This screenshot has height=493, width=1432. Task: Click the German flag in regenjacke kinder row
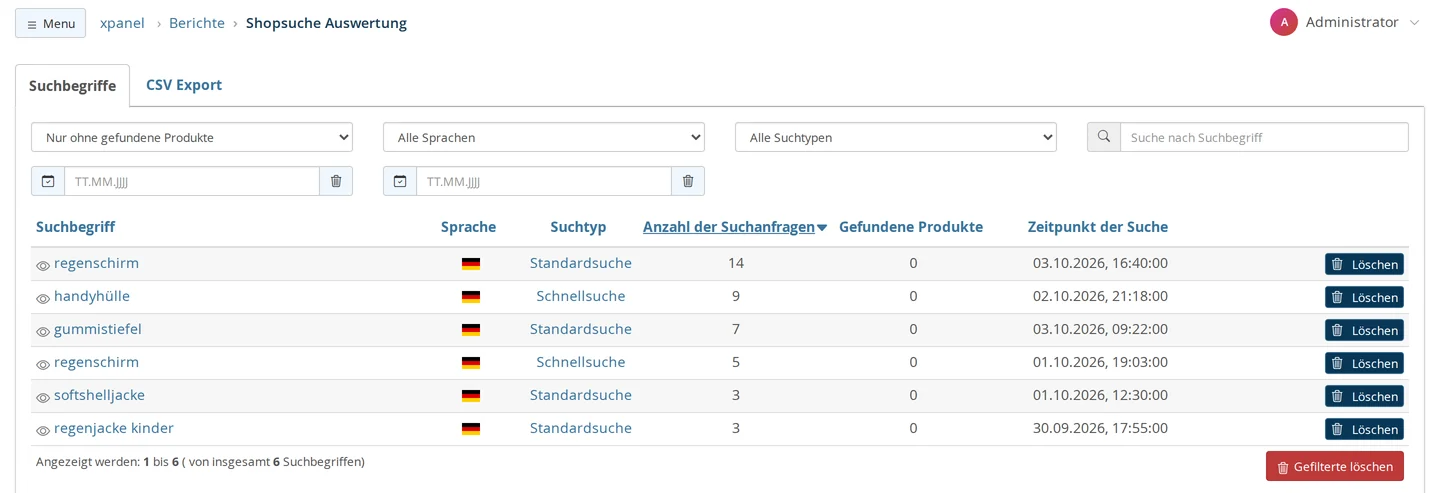(471, 429)
